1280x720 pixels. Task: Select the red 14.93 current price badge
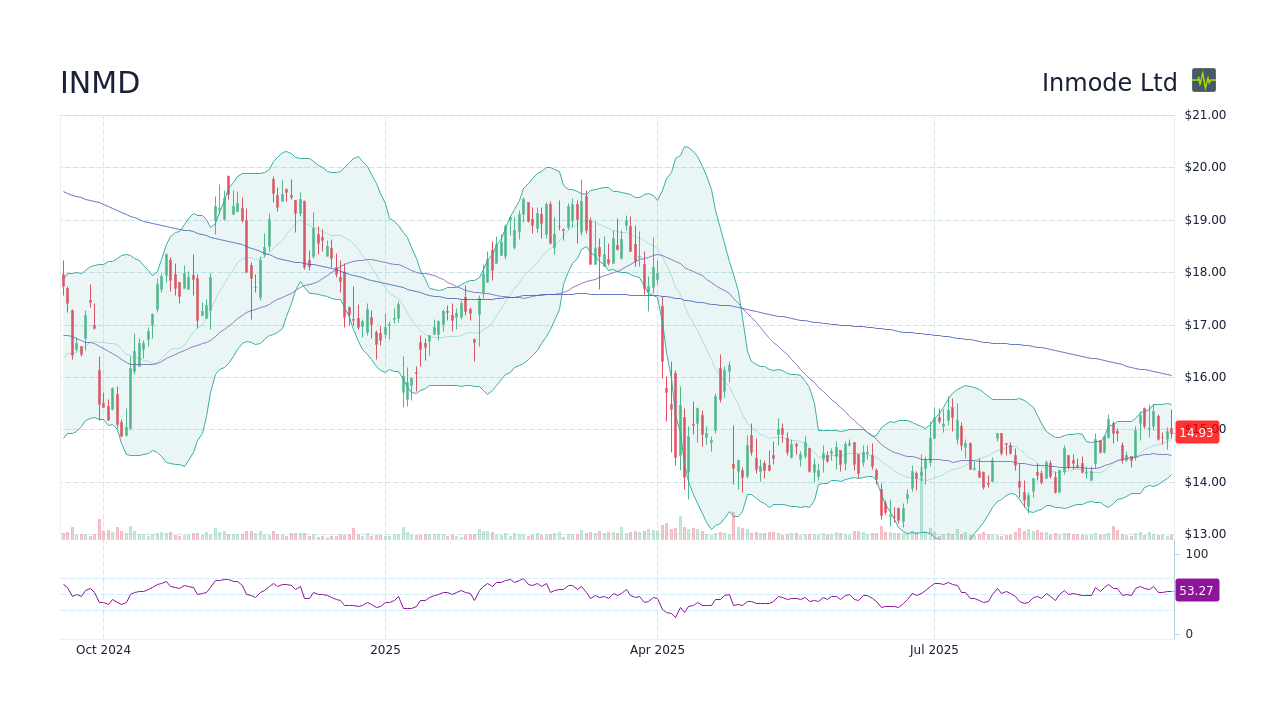1196,433
